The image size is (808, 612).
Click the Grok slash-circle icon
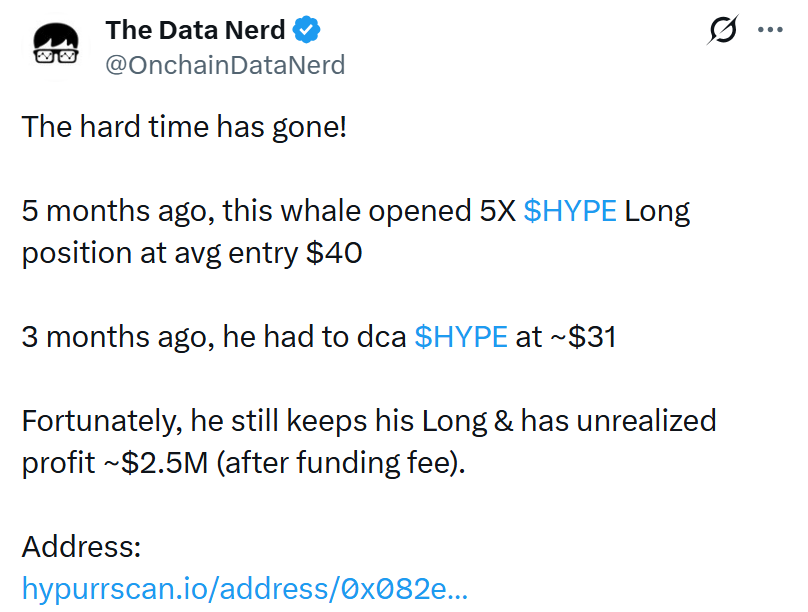(722, 30)
